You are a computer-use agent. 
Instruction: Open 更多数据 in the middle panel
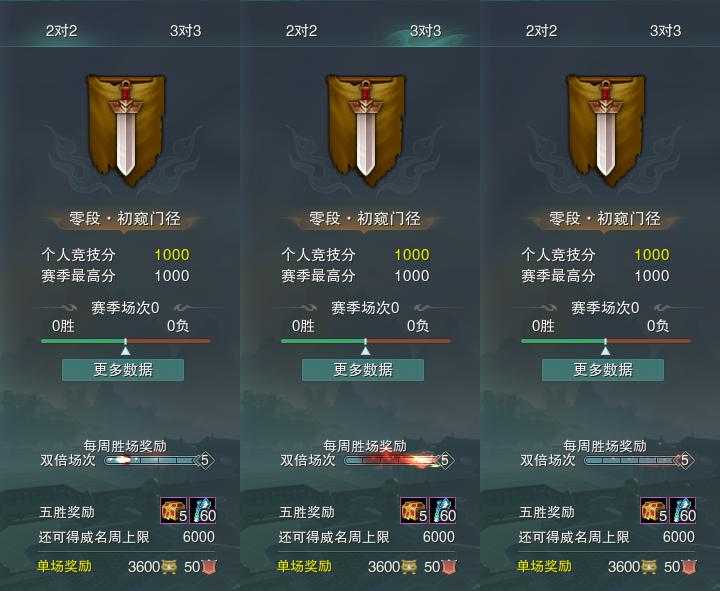point(363,370)
